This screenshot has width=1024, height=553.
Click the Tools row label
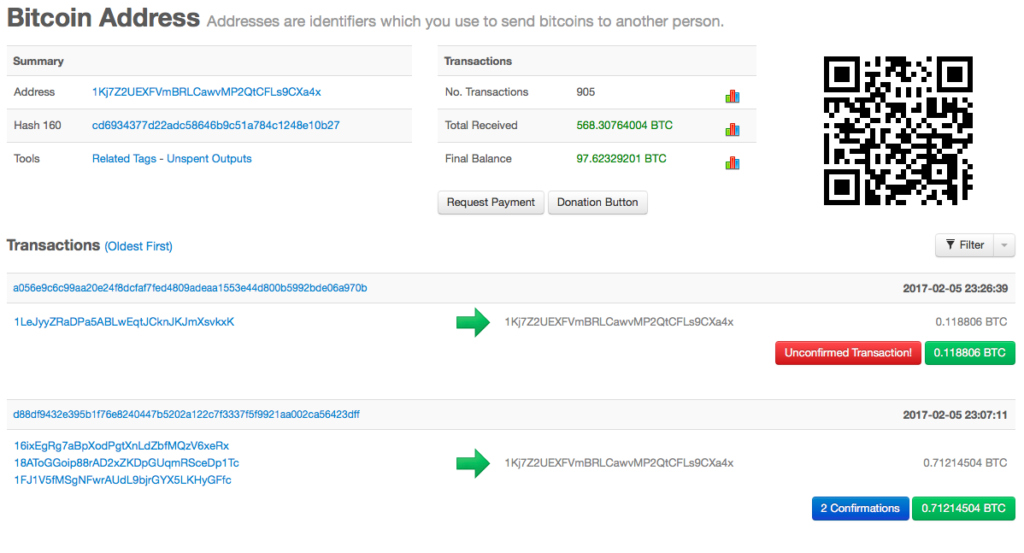pos(27,159)
